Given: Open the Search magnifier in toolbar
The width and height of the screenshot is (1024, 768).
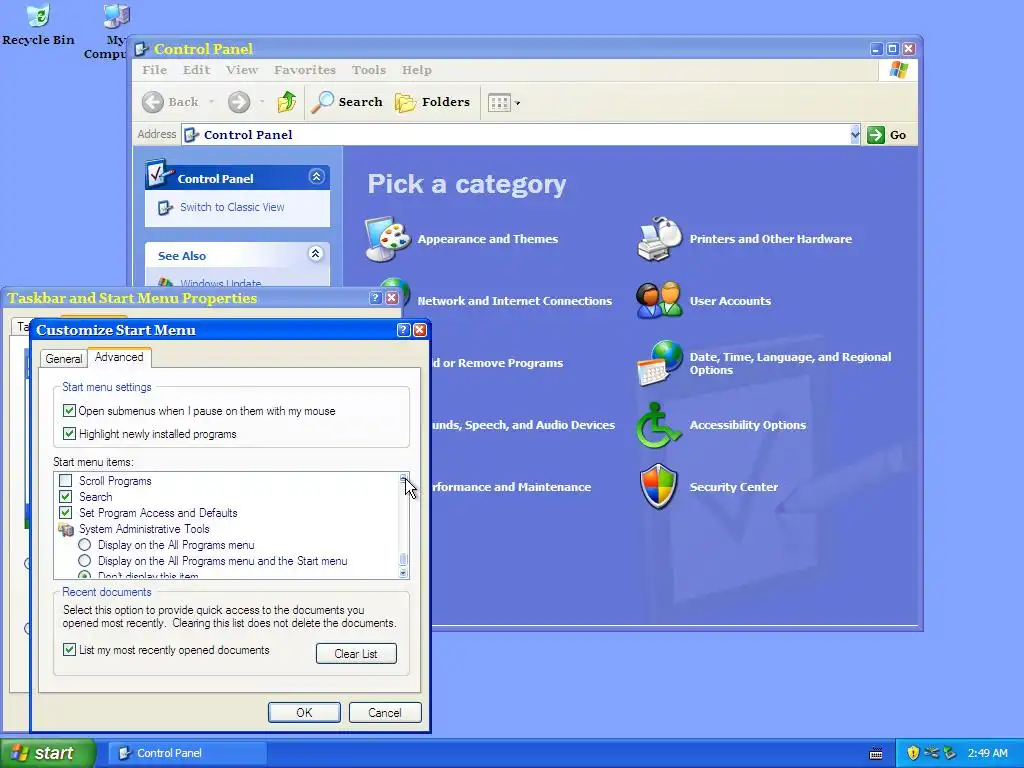Looking at the screenshot, I should click(x=323, y=102).
